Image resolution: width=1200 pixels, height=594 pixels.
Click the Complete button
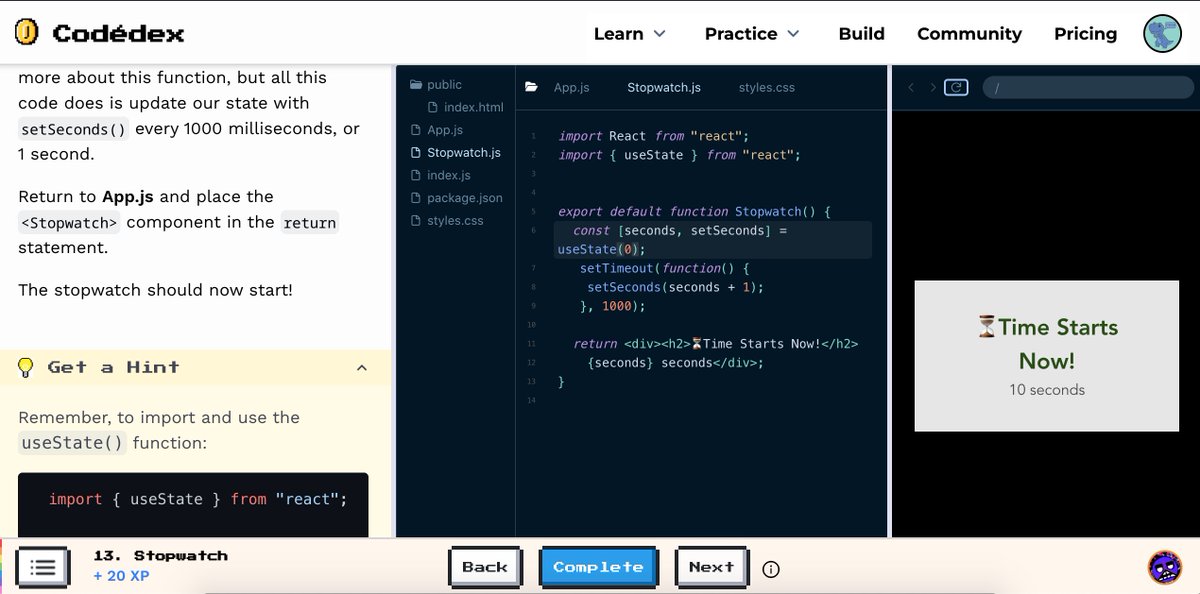(598, 567)
